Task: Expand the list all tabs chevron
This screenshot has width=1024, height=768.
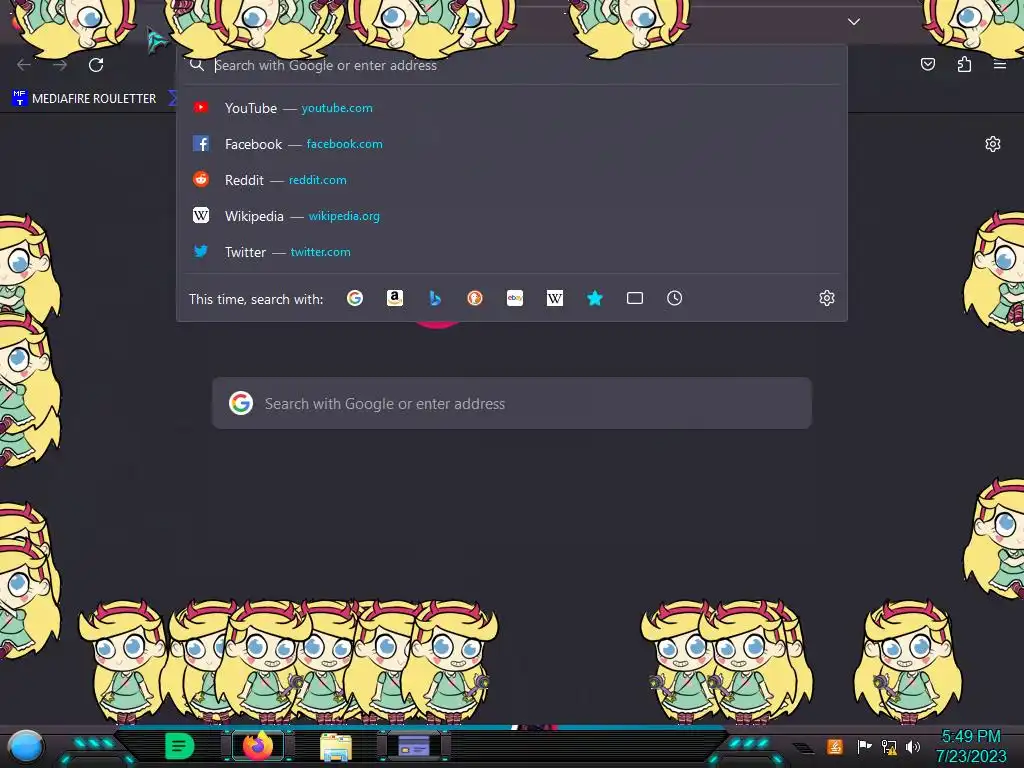Action: [x=854, y=22]
